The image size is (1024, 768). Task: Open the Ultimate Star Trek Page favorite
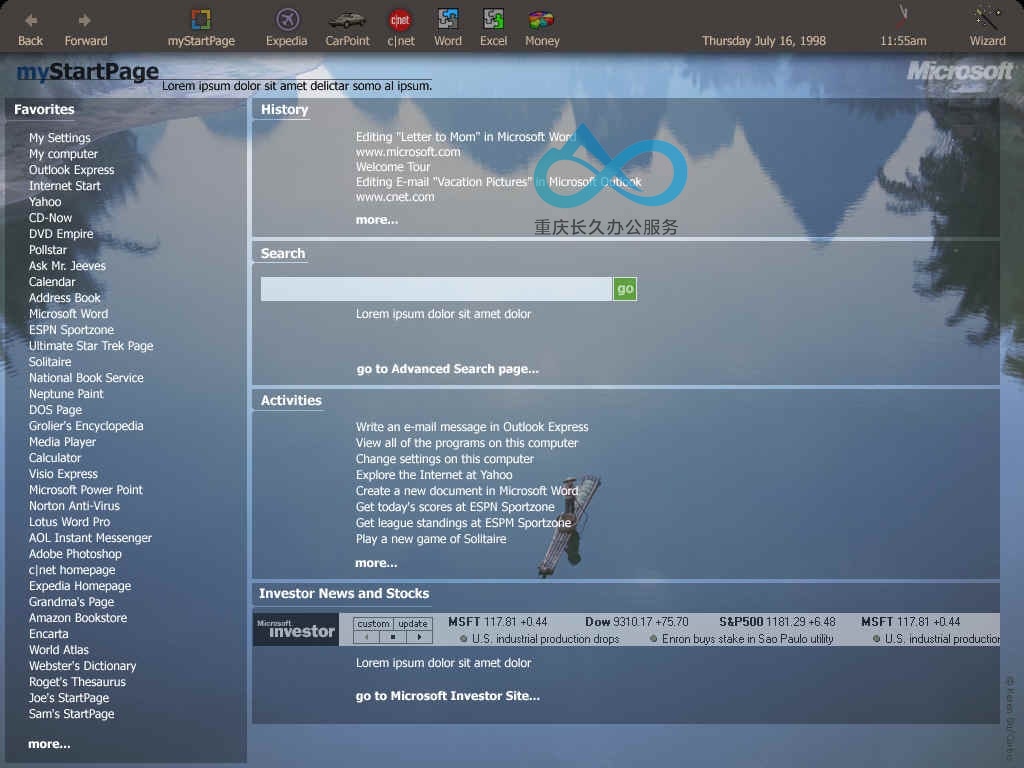[91, 346]
